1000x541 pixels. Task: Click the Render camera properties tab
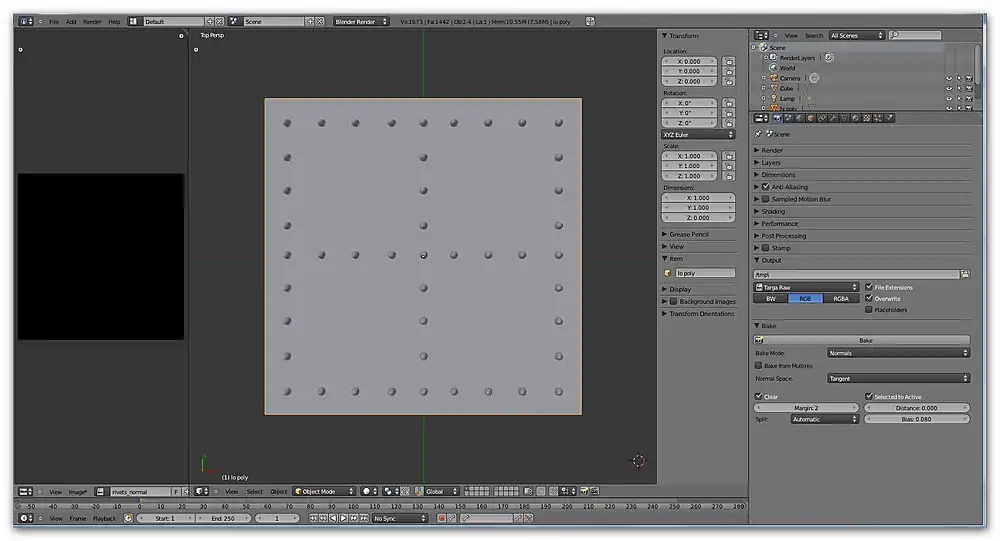coord(777,118)
